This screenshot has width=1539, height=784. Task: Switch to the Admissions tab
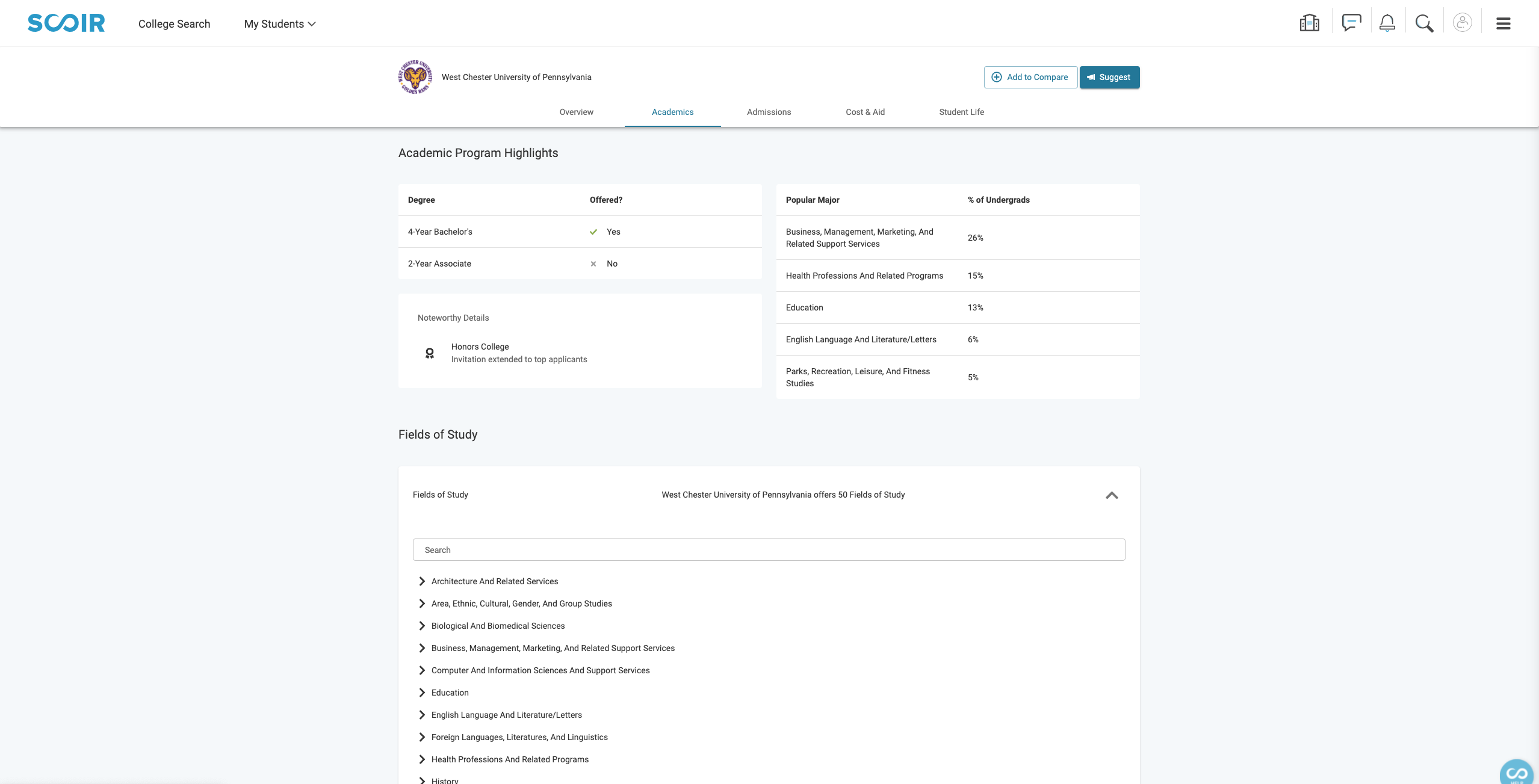(x=769, y=112)
